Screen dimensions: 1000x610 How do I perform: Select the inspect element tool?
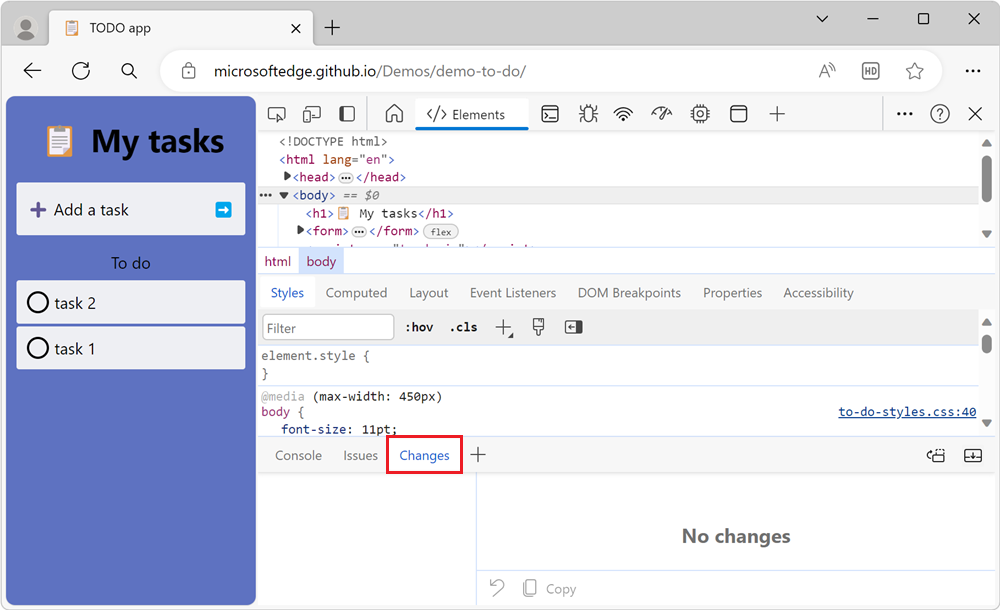click(x=277, y=114)
